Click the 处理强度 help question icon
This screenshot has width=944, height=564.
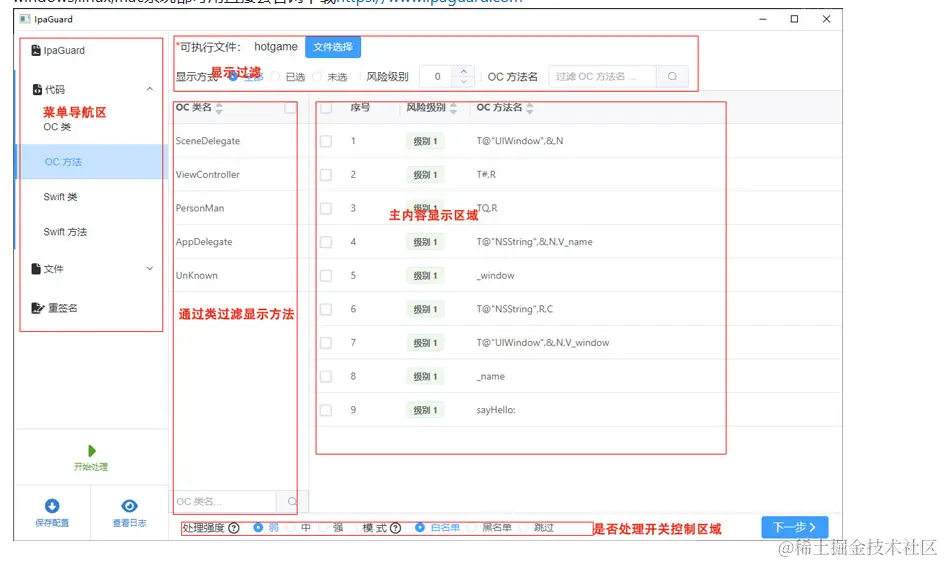(234, 528)
